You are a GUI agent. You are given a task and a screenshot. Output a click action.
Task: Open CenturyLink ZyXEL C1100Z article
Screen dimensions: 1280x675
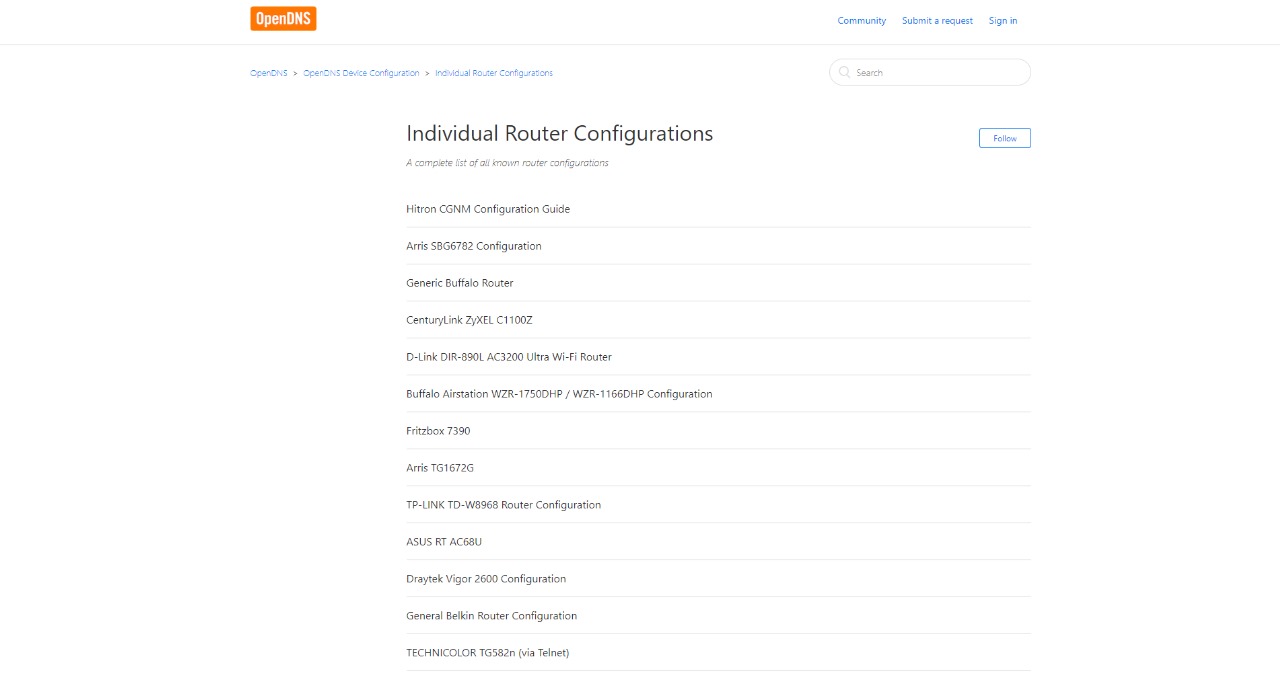[x=469, y=320]
